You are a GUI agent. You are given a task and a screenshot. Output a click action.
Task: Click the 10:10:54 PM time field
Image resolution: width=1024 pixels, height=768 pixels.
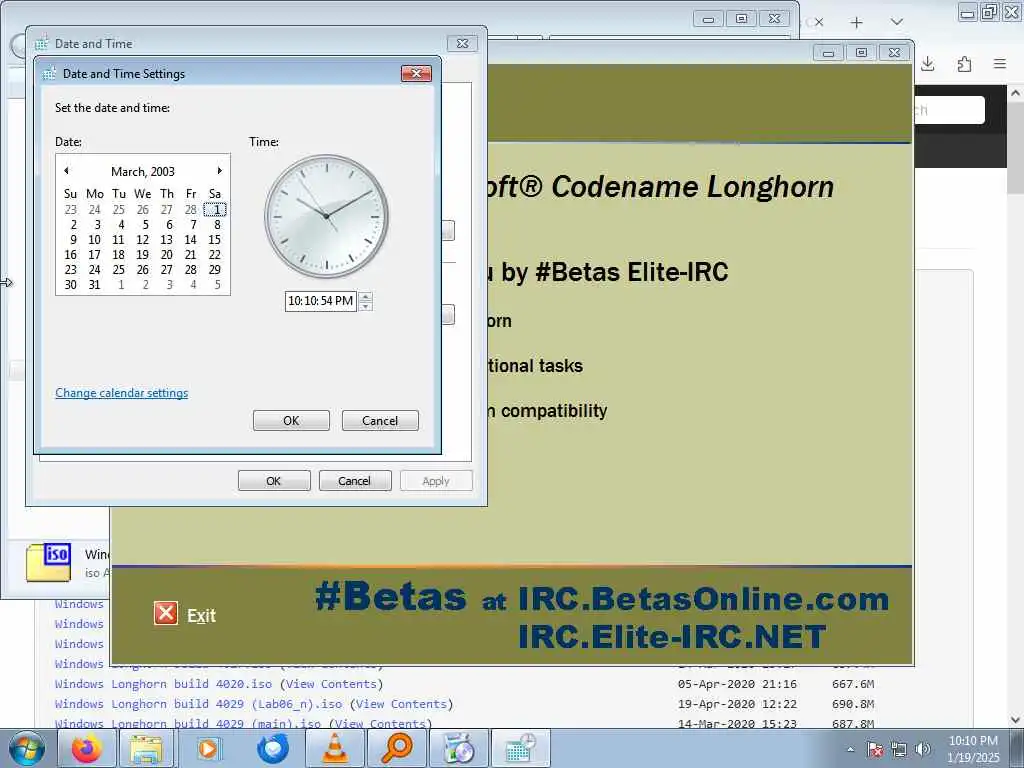click(x=321, y=301)
